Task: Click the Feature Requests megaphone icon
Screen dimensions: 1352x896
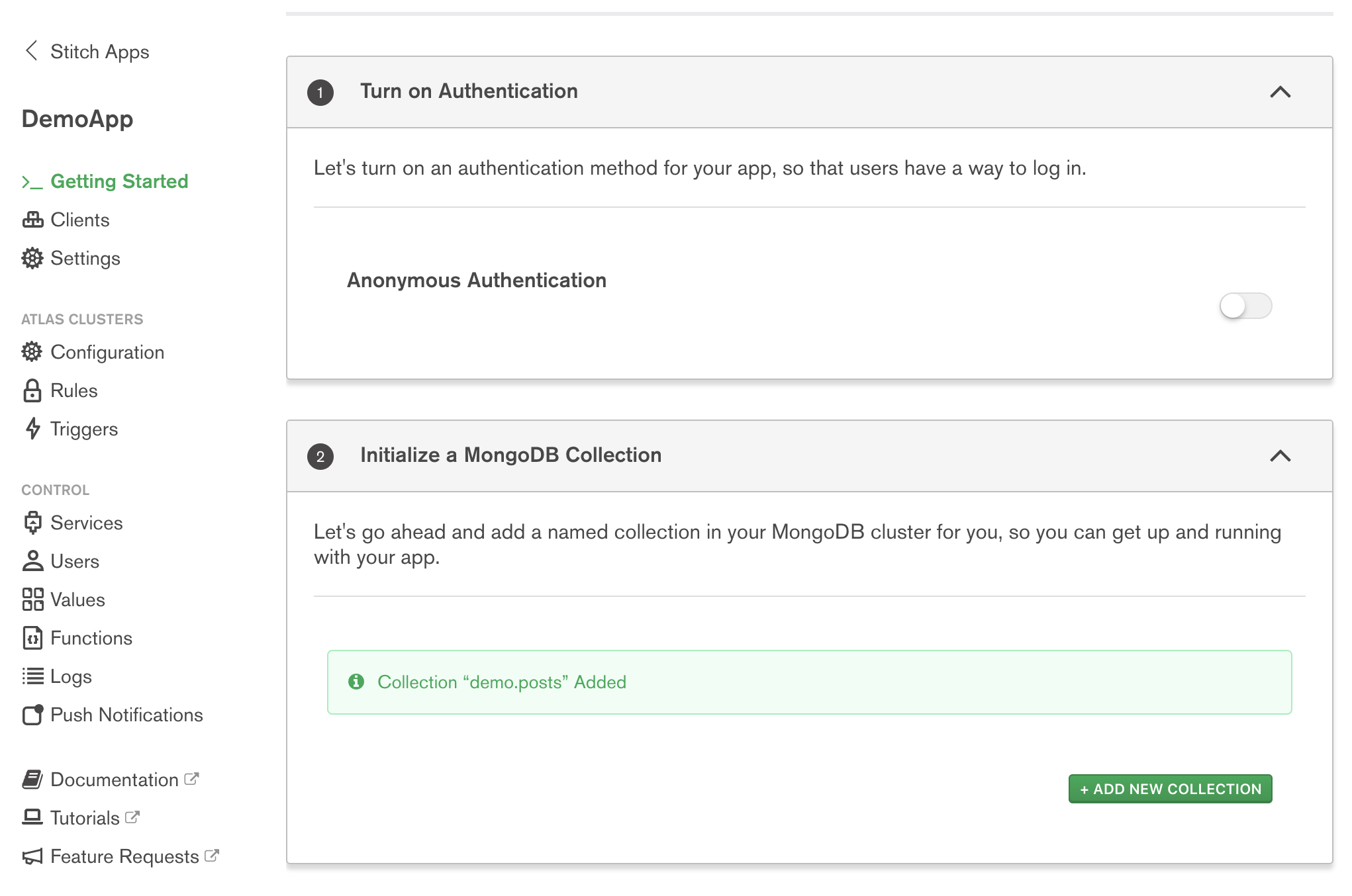Action: (32, 856)
